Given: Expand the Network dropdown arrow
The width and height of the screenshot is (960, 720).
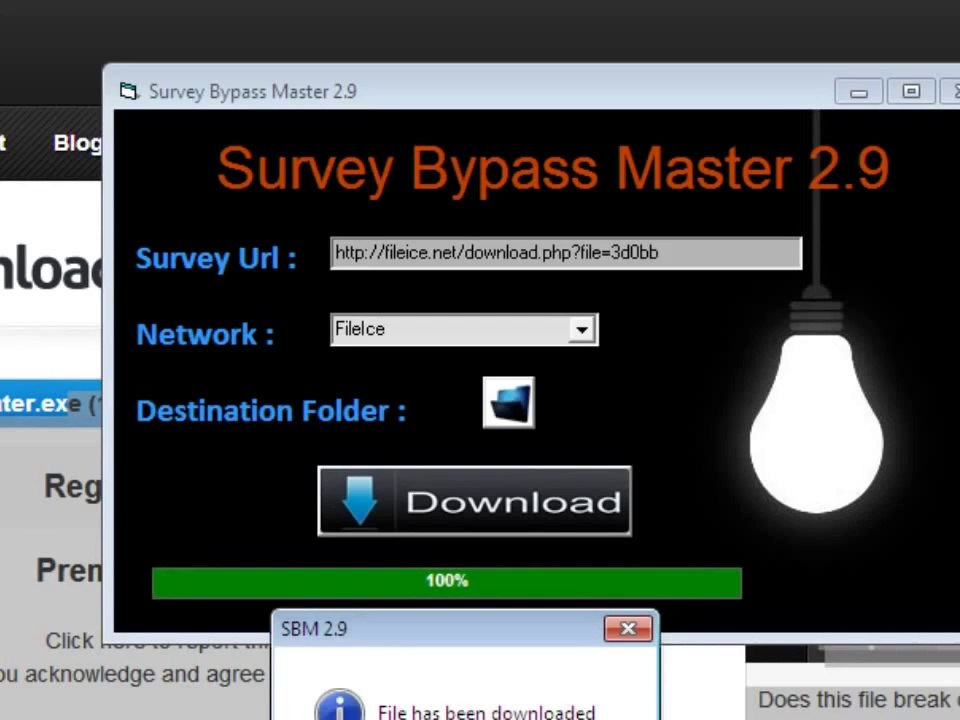Looking at the screenshot, I should point(582,330).
